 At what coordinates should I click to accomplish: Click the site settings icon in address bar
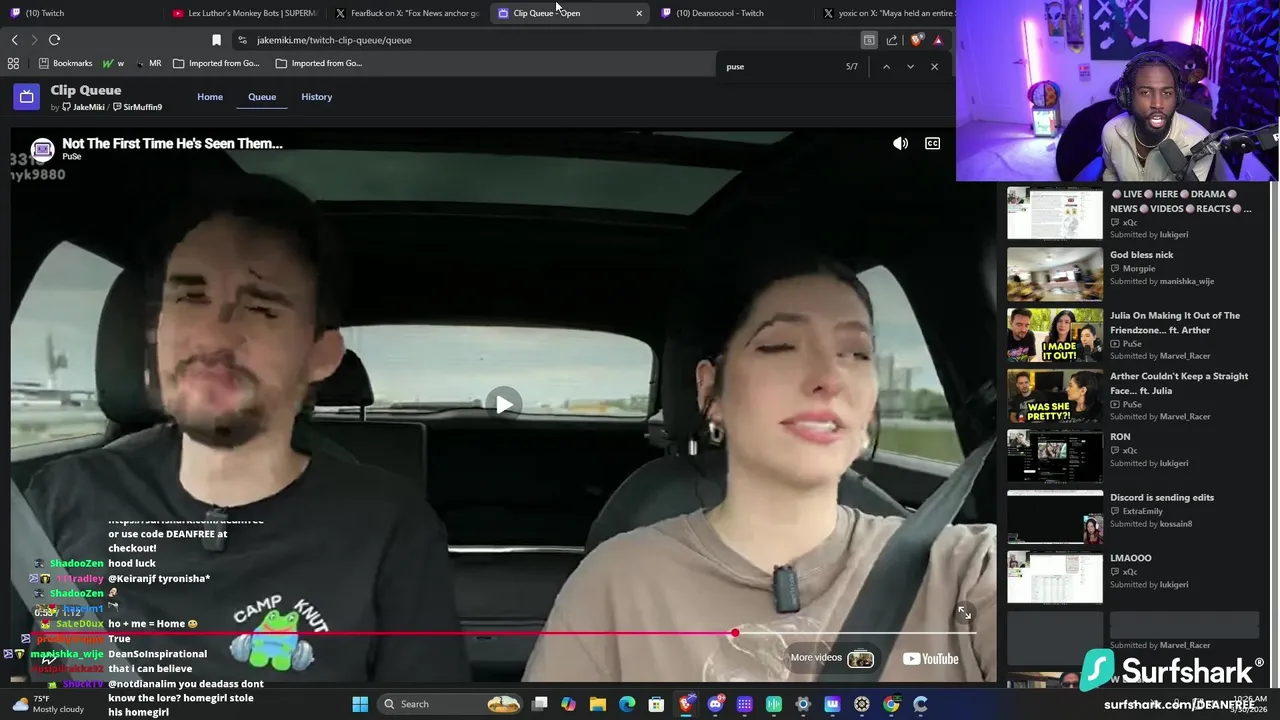[x=242, y=40]
